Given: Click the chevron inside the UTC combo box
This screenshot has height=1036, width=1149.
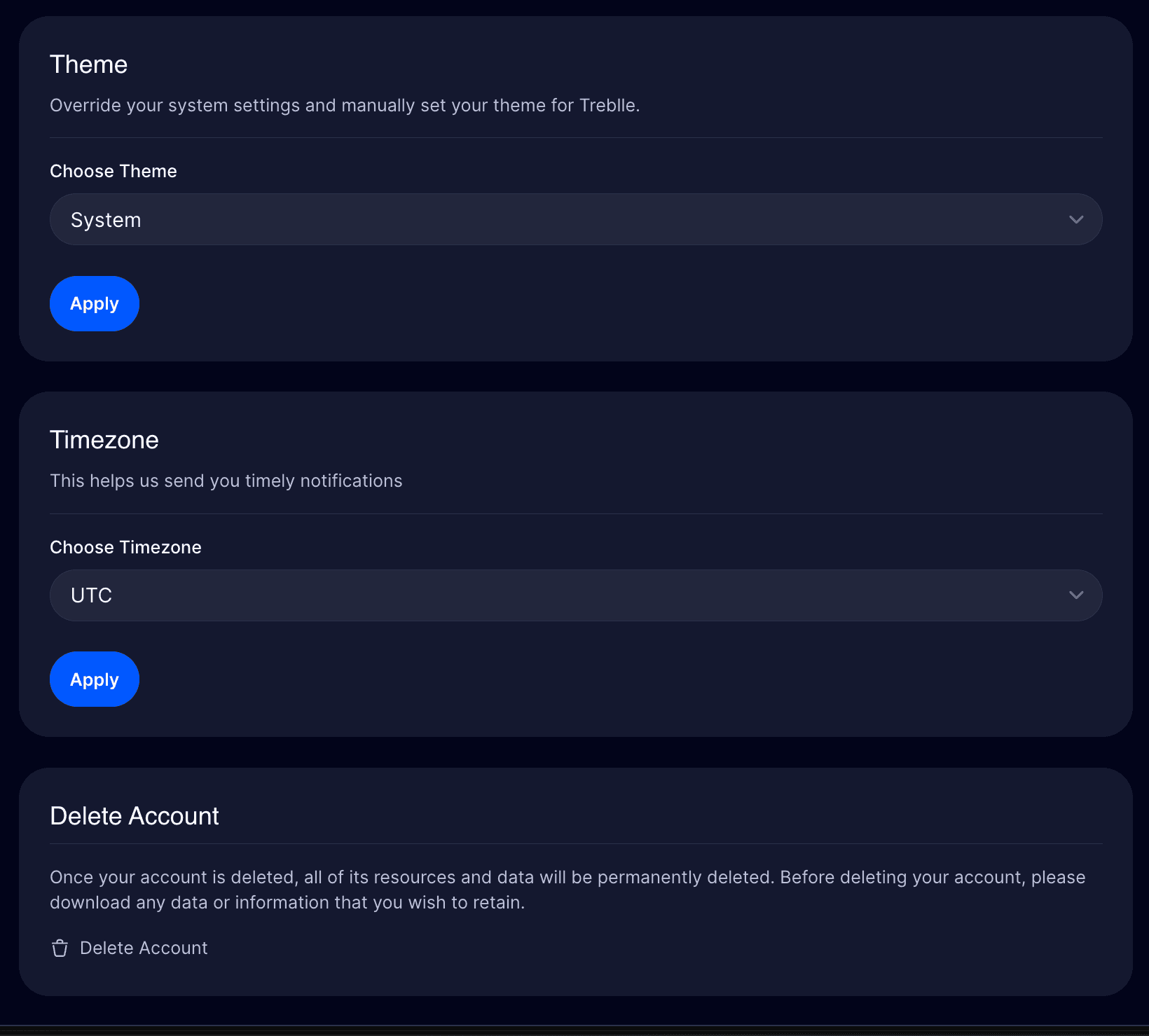Looking at the screenshot, I should tap(1077, 595).
